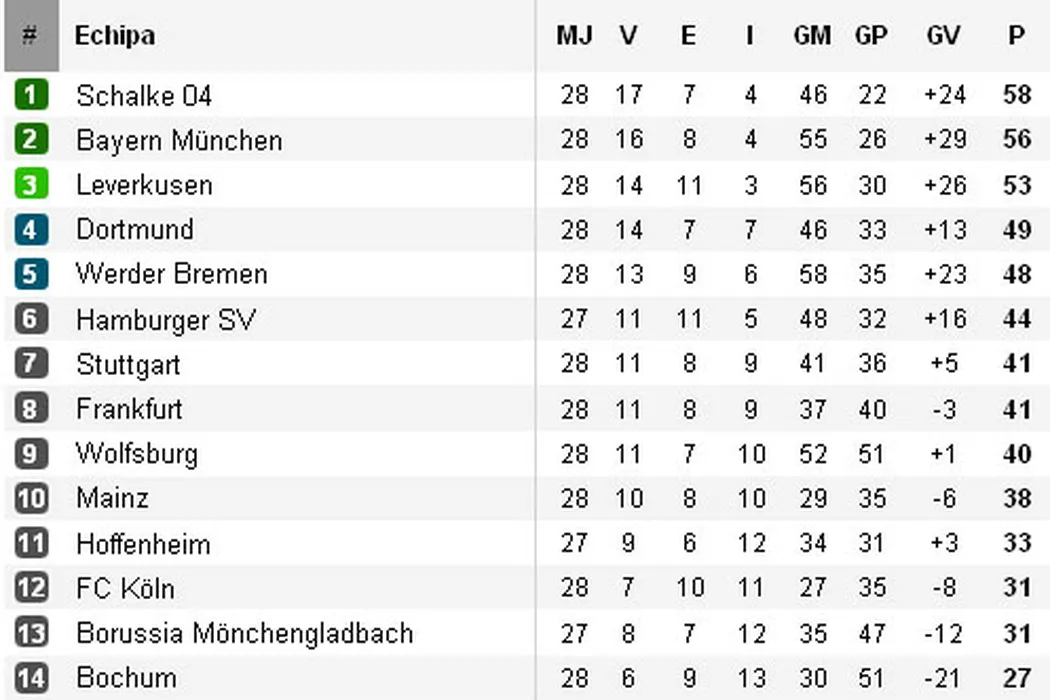
Task: Click the light green rank 3 badge
Action: [31, 185]
